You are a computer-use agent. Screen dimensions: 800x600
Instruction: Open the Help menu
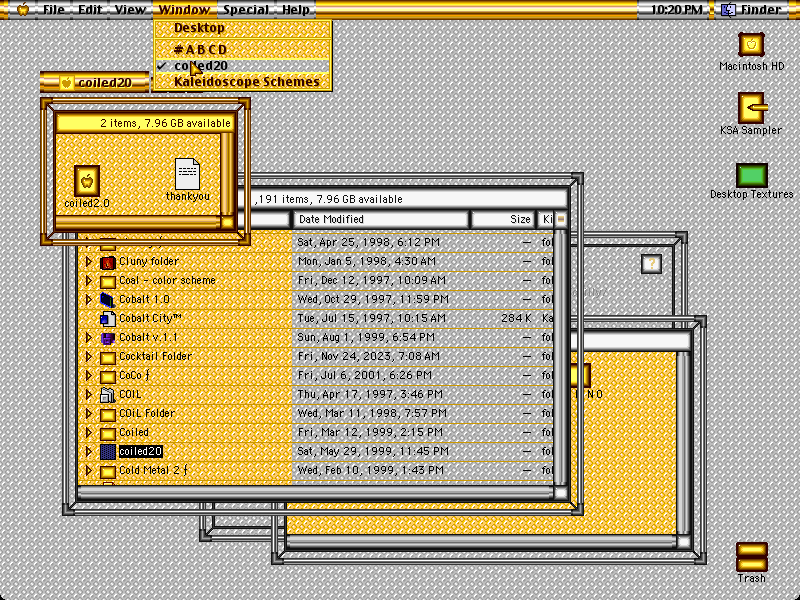295,9
